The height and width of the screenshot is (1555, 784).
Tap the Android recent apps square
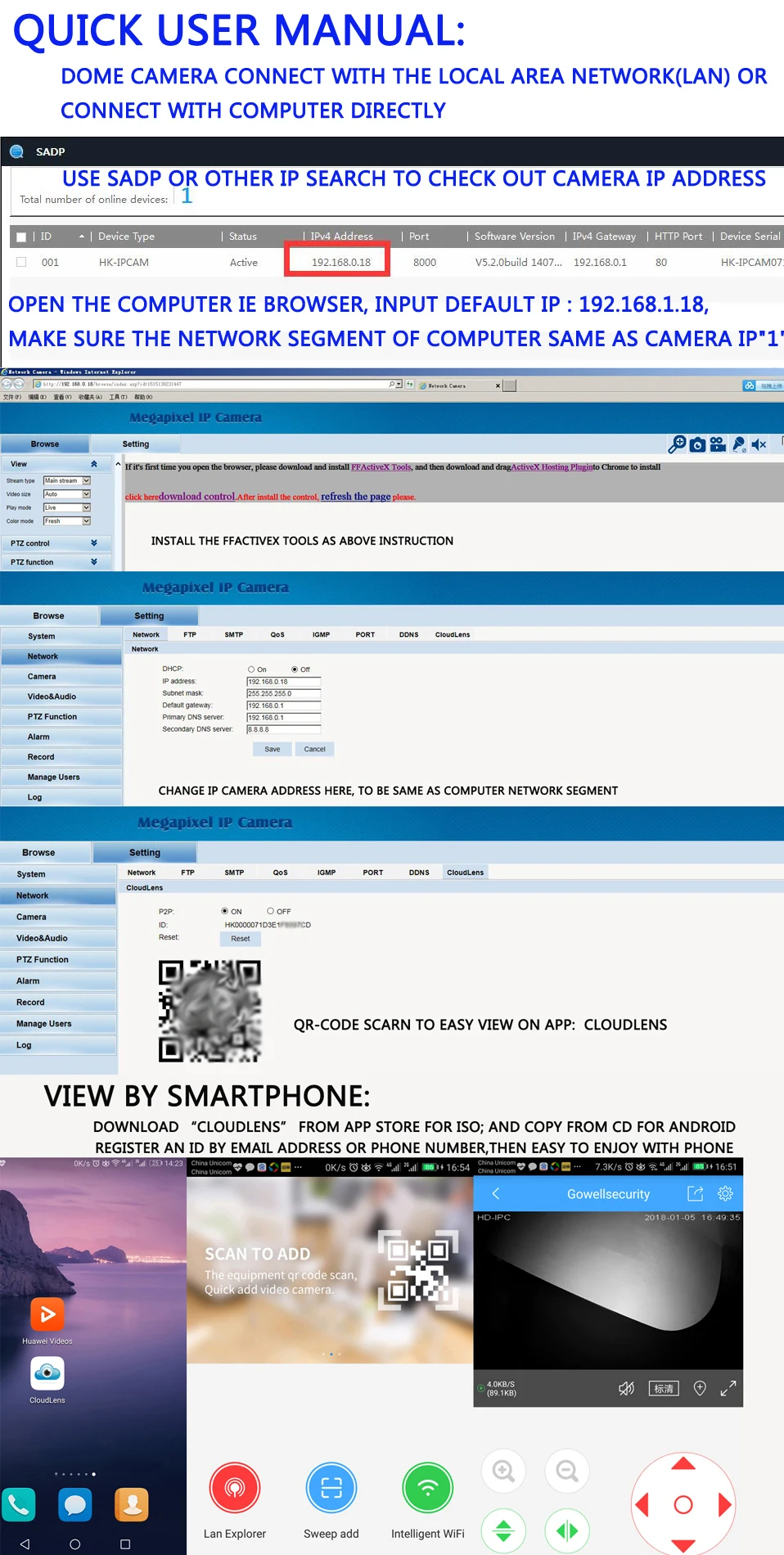(125, 1544)
